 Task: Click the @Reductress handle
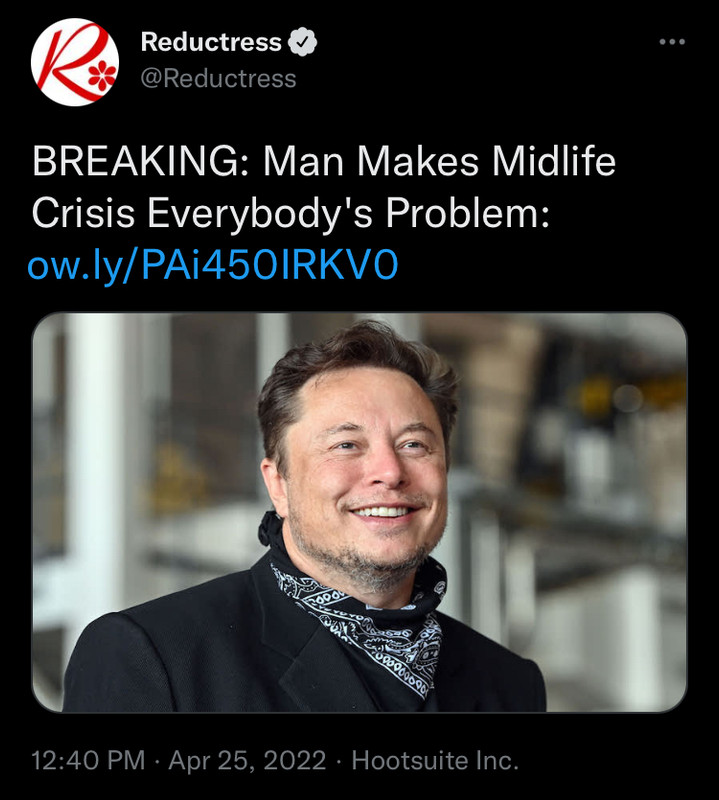[x=218, y=79]
